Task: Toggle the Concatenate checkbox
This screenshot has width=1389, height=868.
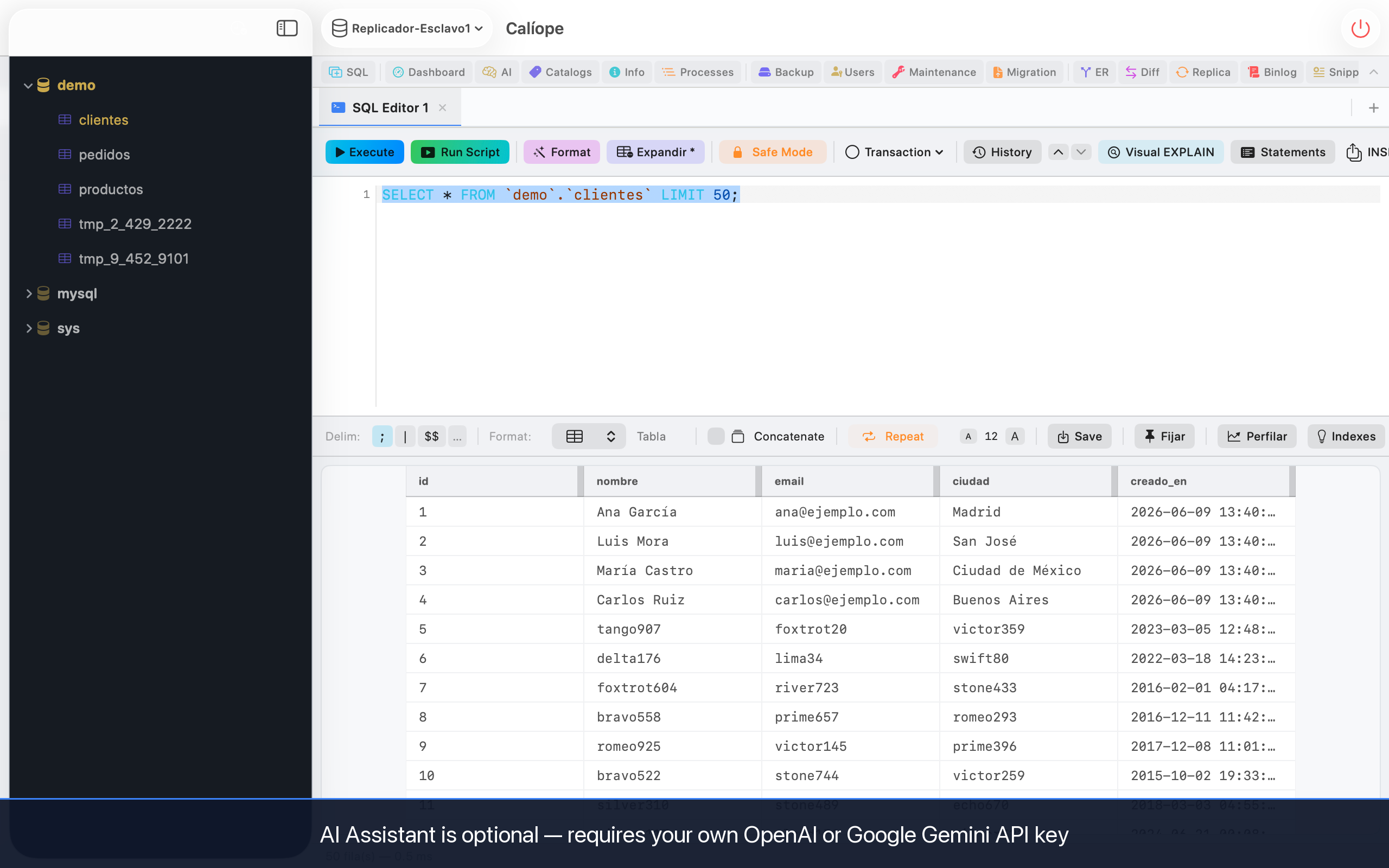Action: point(716,436)
